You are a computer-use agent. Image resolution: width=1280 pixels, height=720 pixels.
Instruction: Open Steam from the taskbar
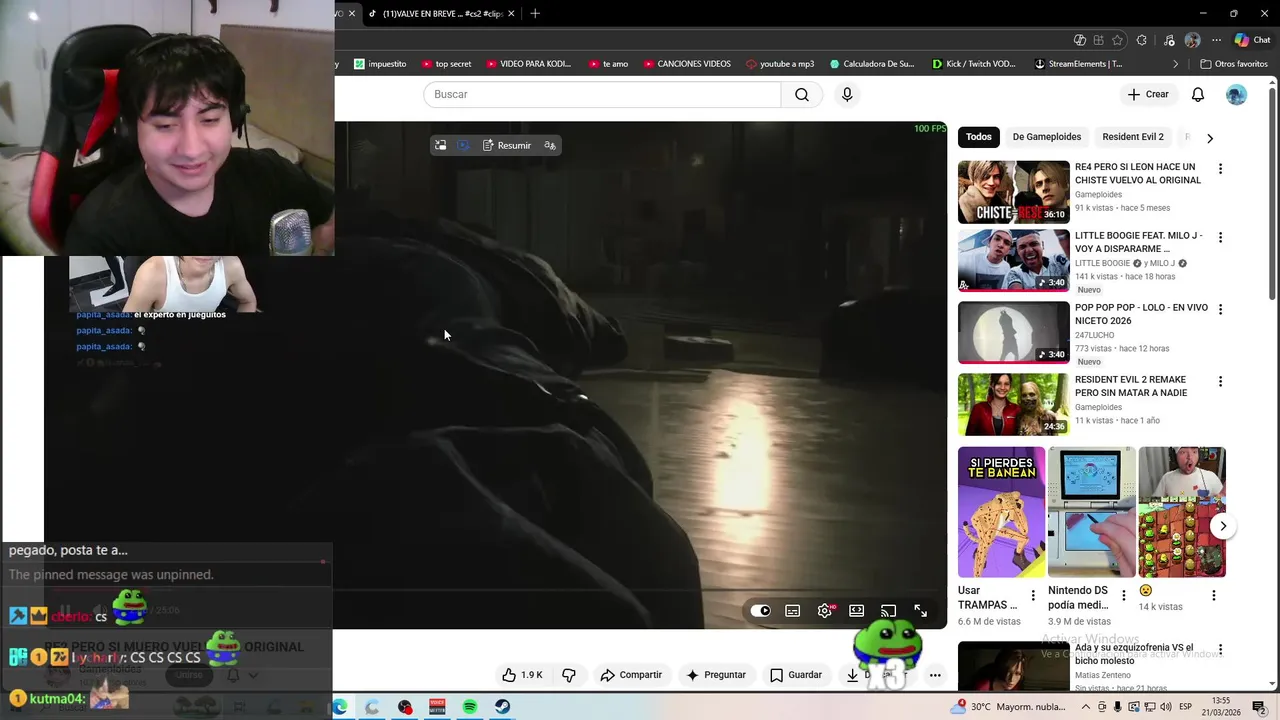[x=502, y=707]
